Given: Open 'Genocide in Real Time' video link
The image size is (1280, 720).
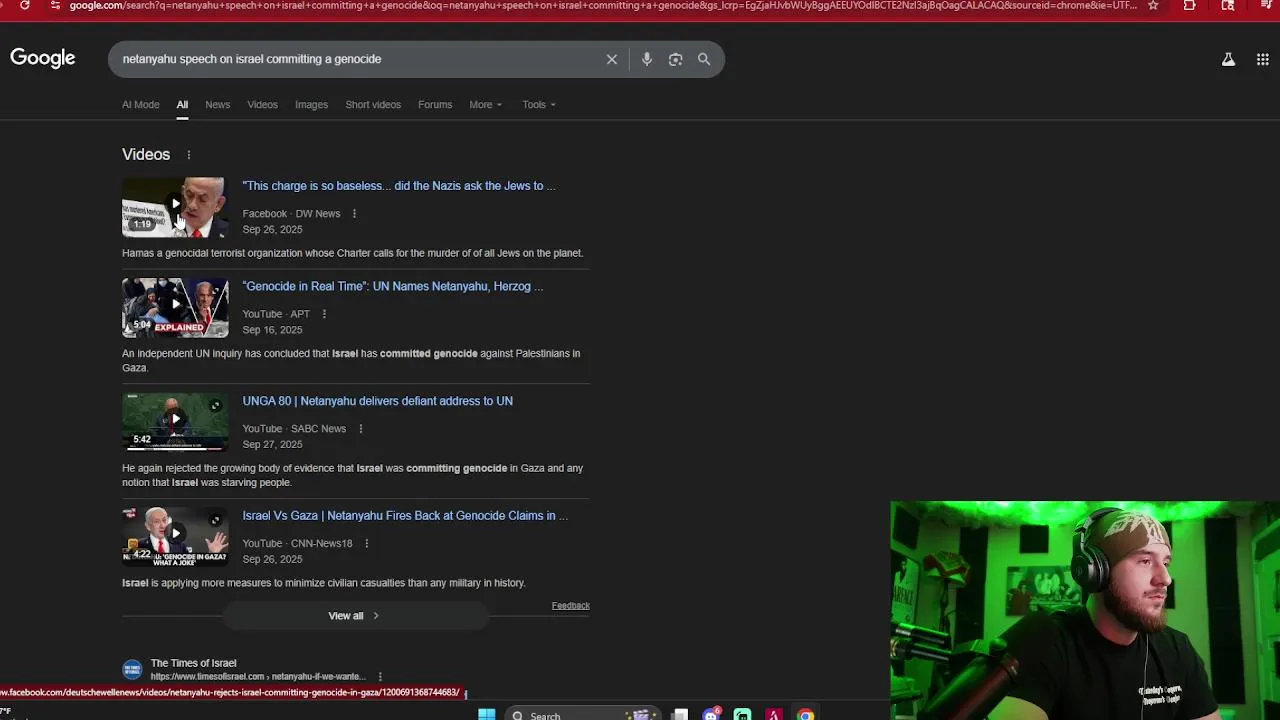Looking at the screenshot, I should 393,287.
